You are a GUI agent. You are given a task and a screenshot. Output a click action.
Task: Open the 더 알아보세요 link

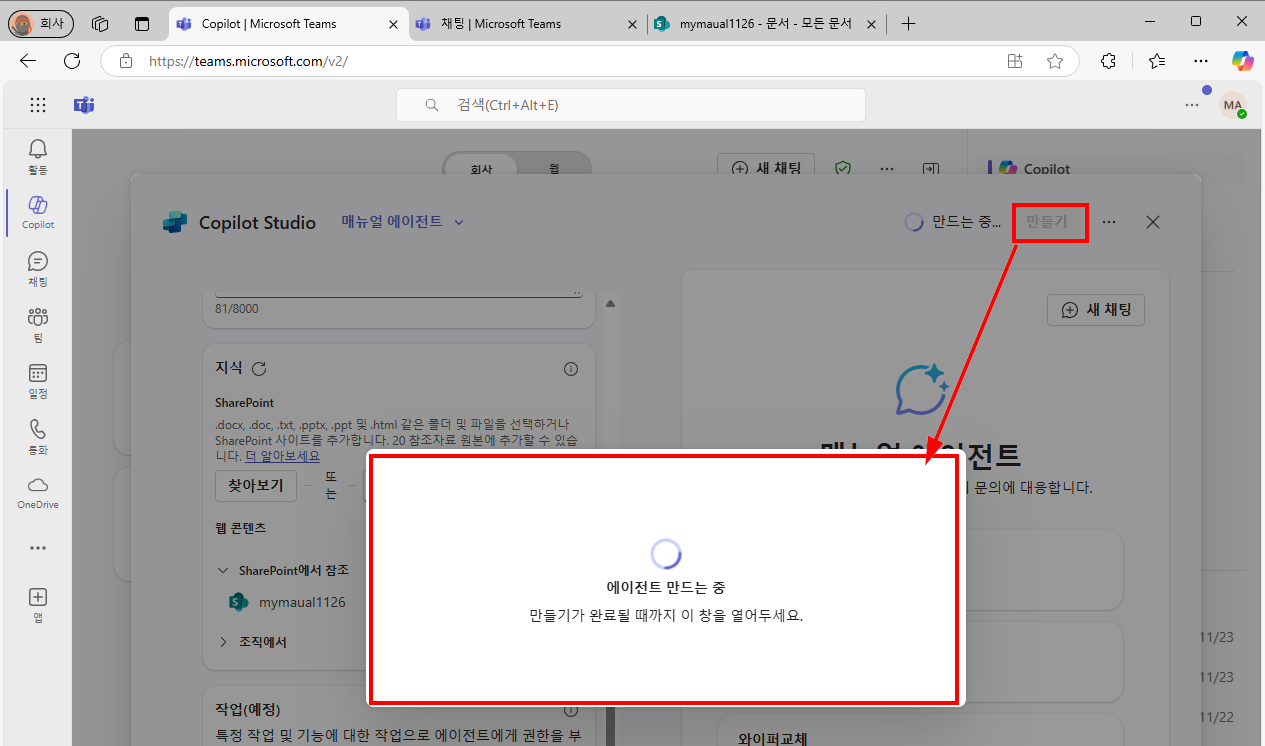(x=283, y=456)
